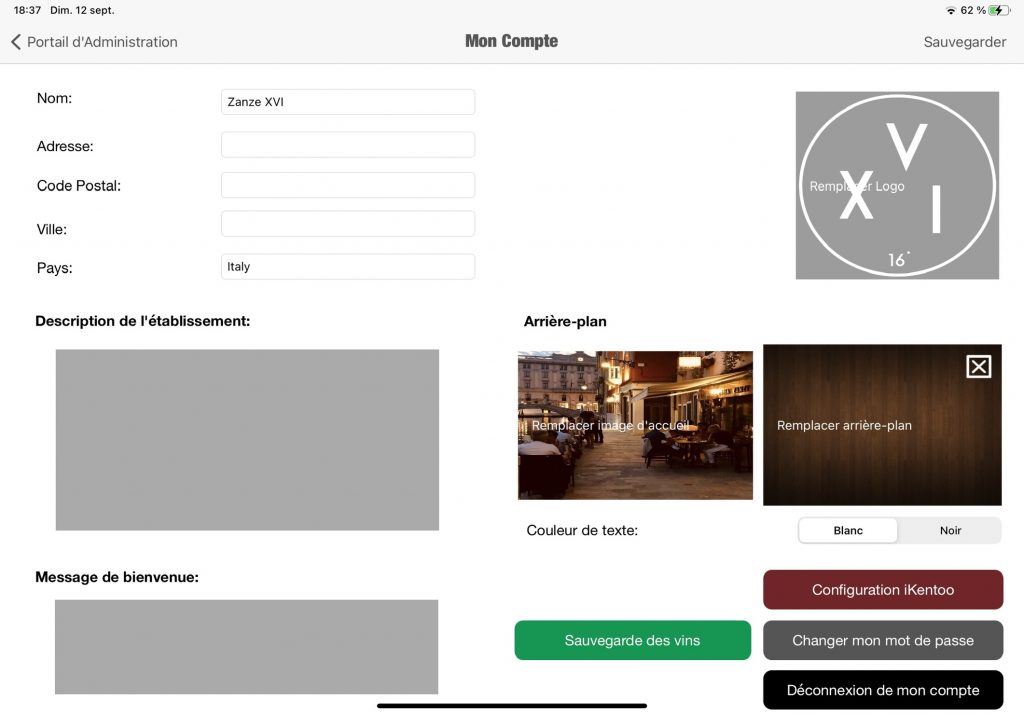Focus the Adresse input field
The image size is (1024, 715).
point(348,144)
